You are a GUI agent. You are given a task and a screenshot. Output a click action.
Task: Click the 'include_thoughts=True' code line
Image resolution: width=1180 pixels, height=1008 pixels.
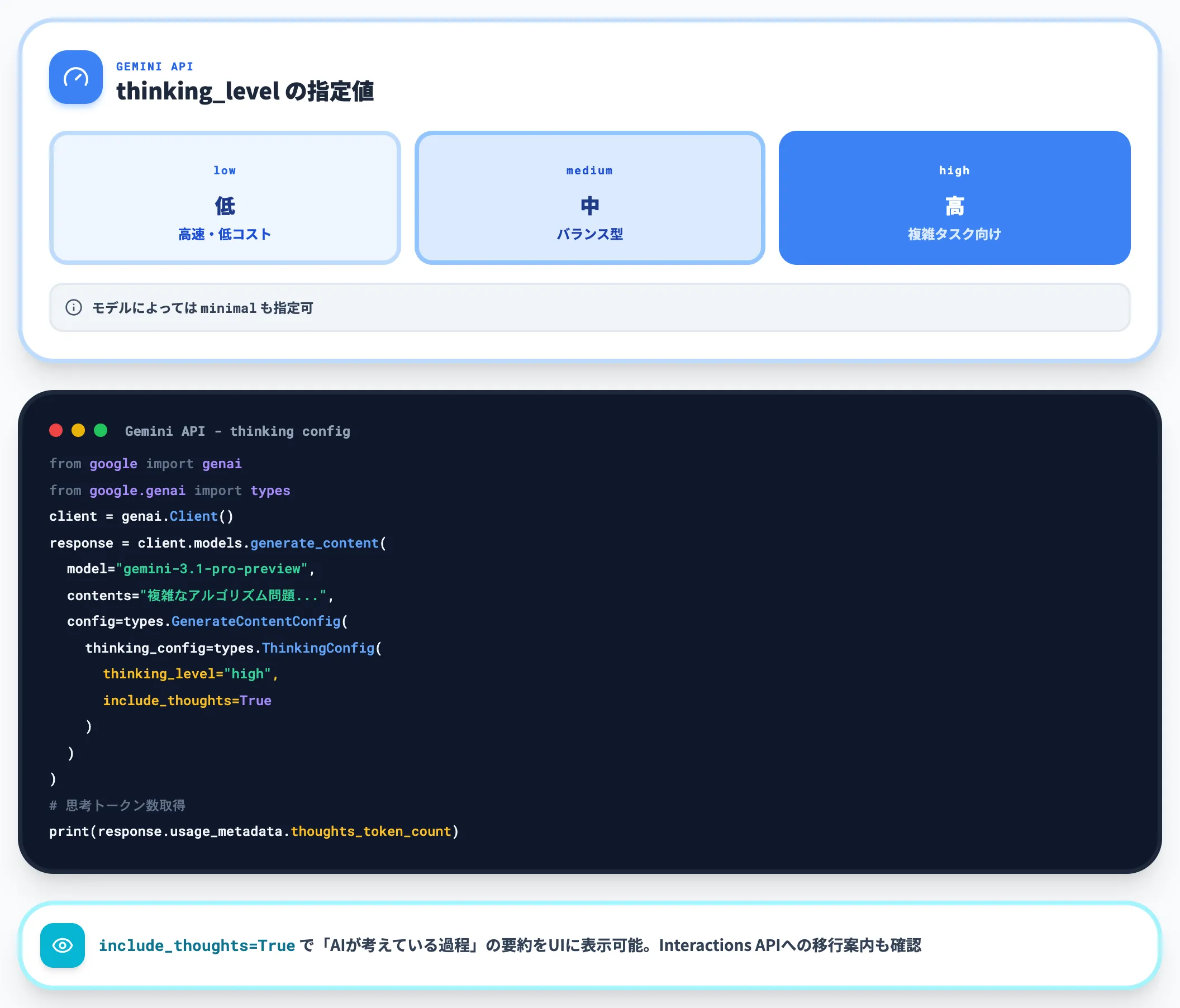point(187,701)
